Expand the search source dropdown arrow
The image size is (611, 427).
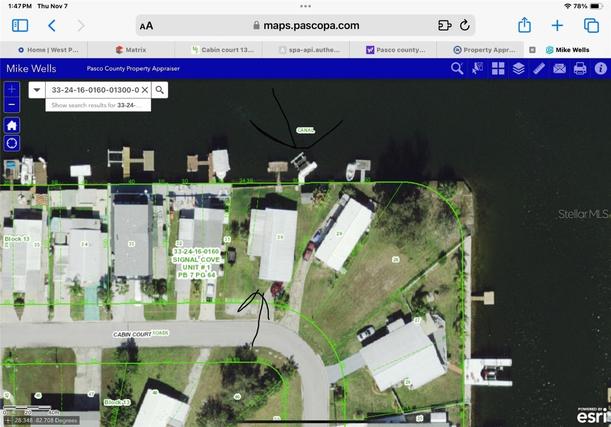click(x=37, y=90)
